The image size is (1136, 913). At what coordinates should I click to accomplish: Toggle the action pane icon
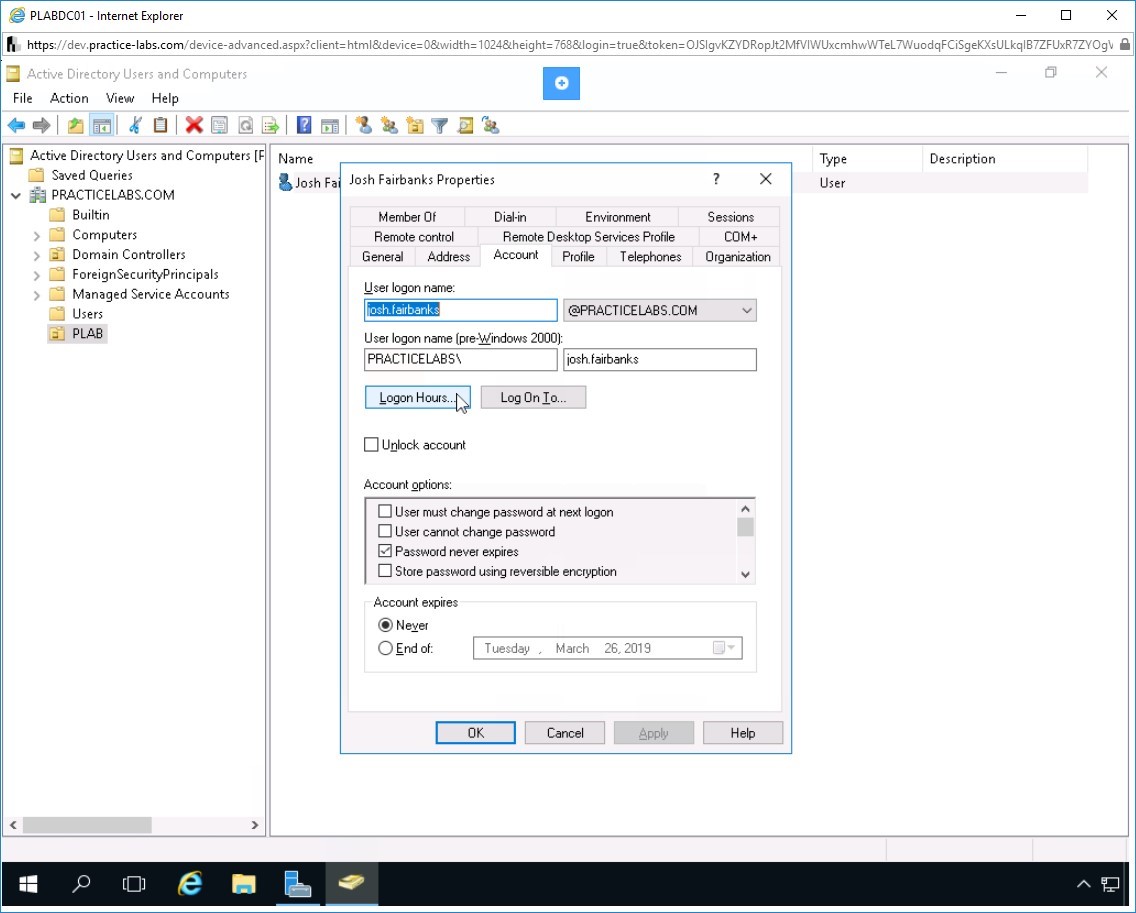(330, 125)
